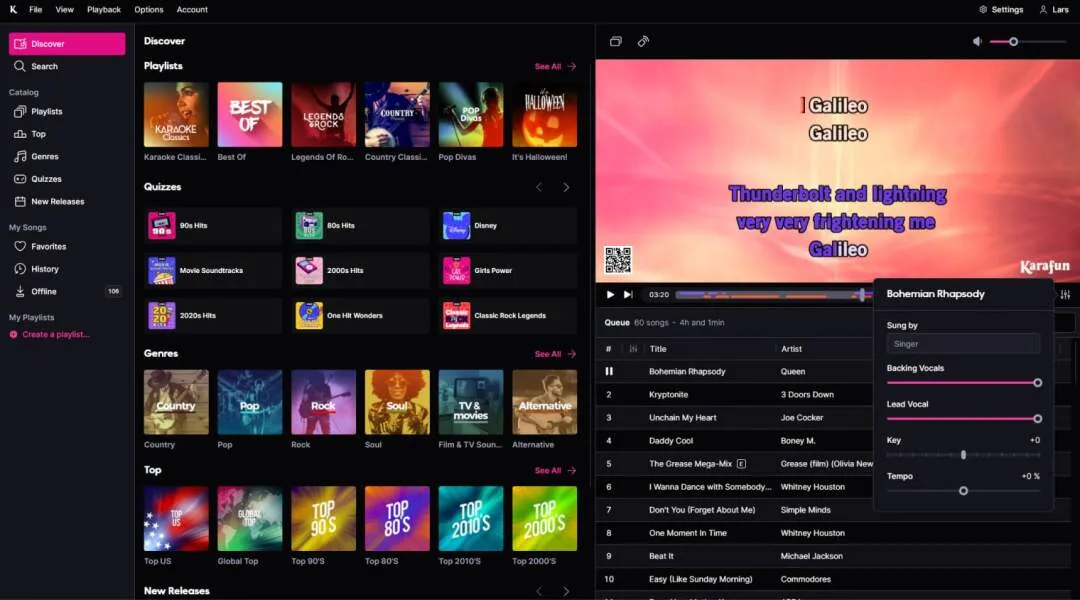The height and width of the screenshot is (600, 1080).
Task: Open the Karaoke Classics playlist thumbnail
Action: [176, 114]
